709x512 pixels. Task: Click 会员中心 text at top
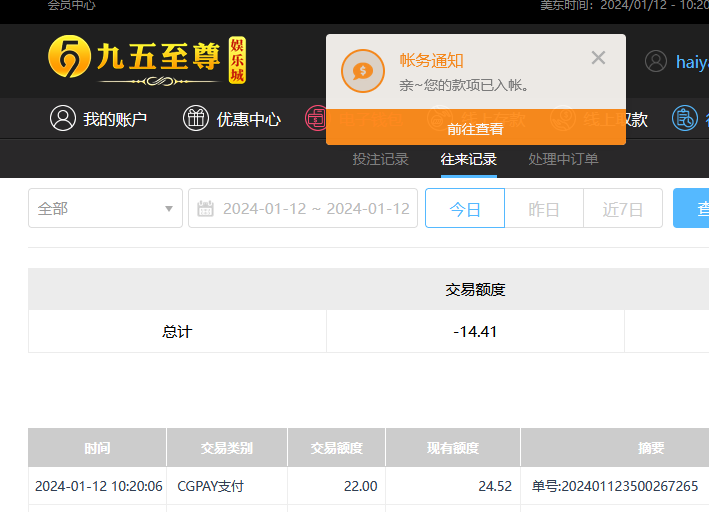[71, 5]
